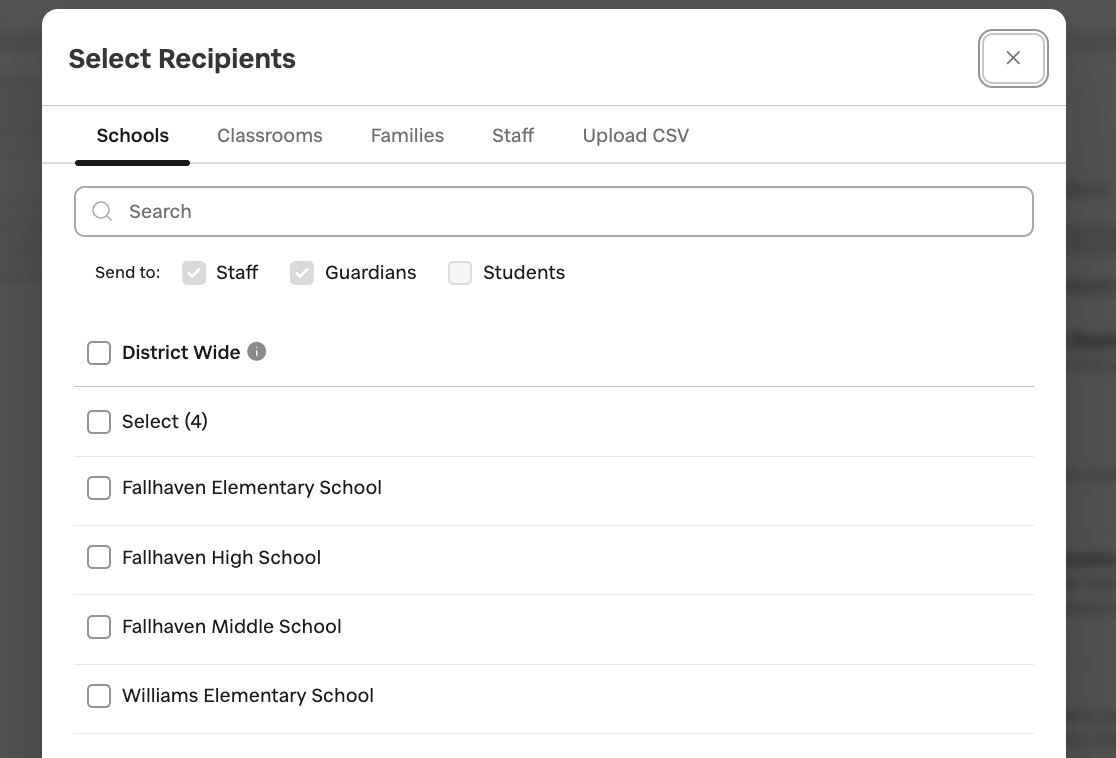Disable the Guardians send-to checkbox

click(x=302, y=272)
